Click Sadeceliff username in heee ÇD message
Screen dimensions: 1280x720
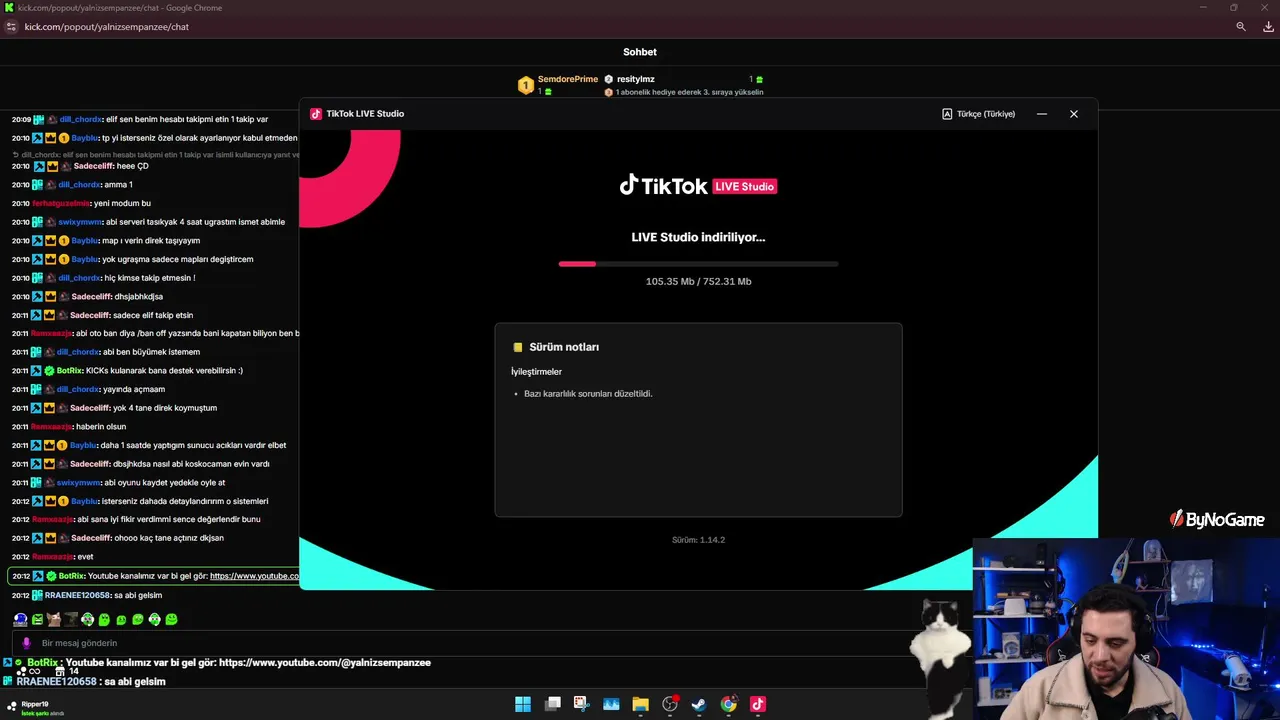pyautogui.click(x=95, y=166)
